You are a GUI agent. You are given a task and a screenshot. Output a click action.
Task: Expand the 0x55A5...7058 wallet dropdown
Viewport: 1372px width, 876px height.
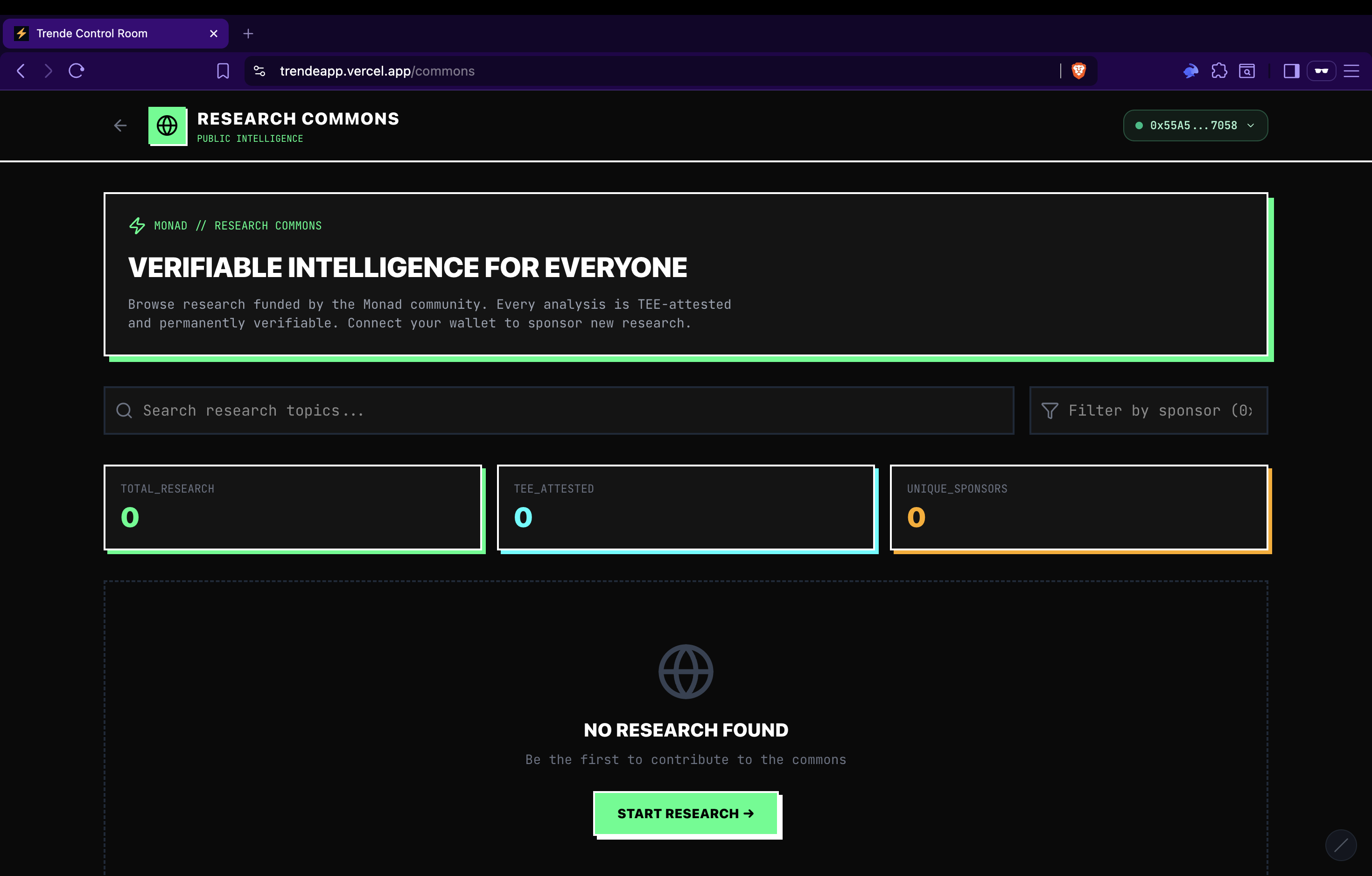[1195, 125]
